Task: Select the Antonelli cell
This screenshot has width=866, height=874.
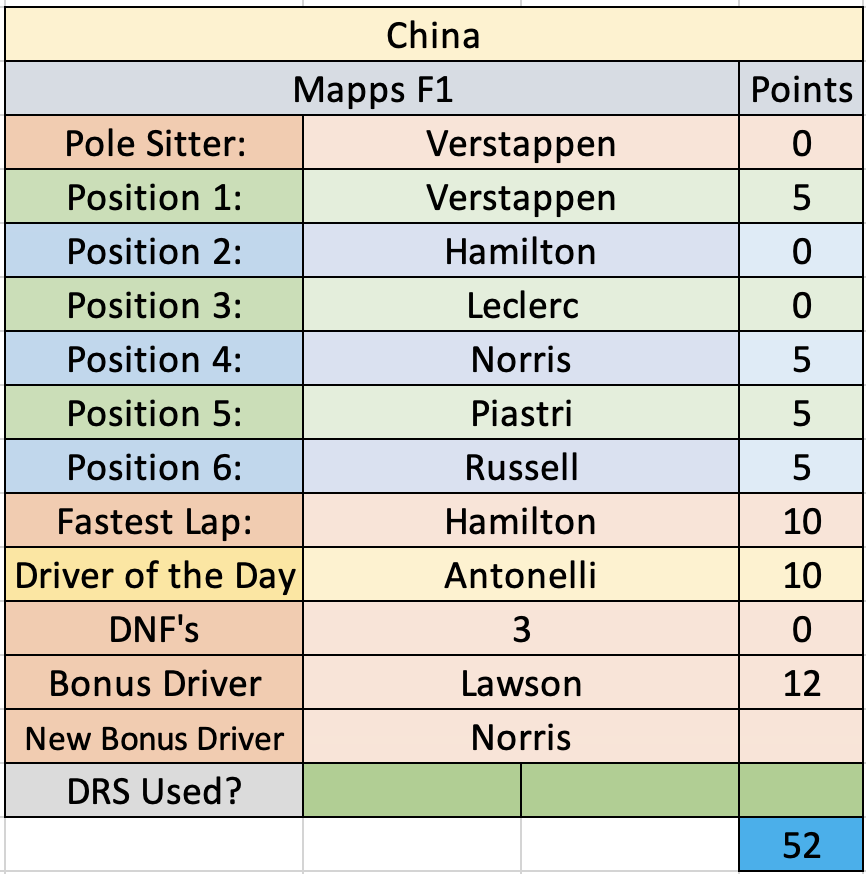Action: tap(521, 575)
